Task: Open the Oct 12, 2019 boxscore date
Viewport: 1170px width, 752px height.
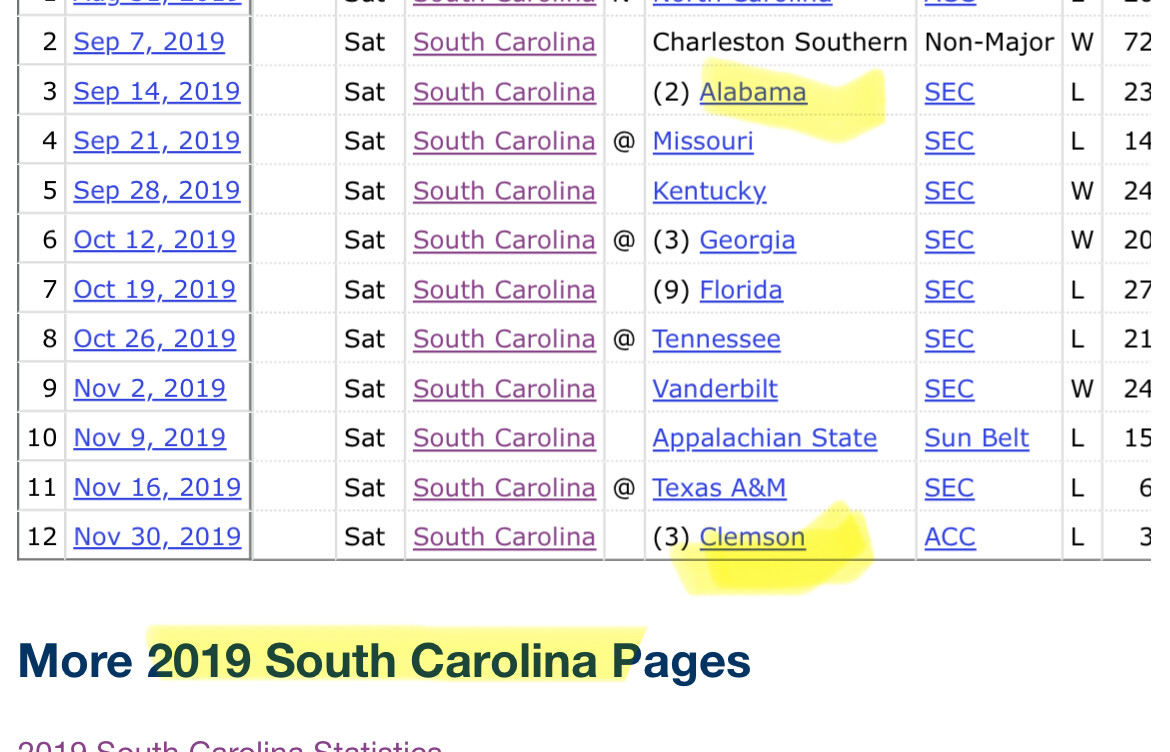Action: [x=155, y=240]
